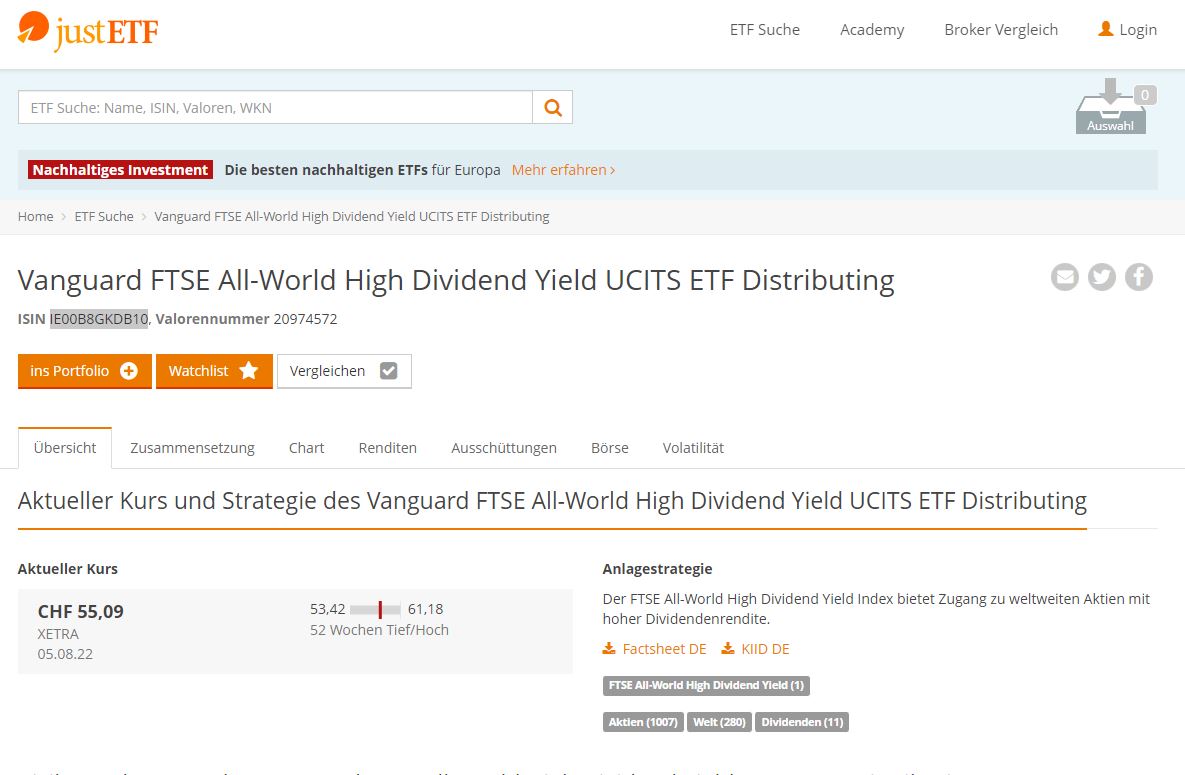Open the Academy menu
The width and height of the screenshot is (1185, 775).
[872, 29]
